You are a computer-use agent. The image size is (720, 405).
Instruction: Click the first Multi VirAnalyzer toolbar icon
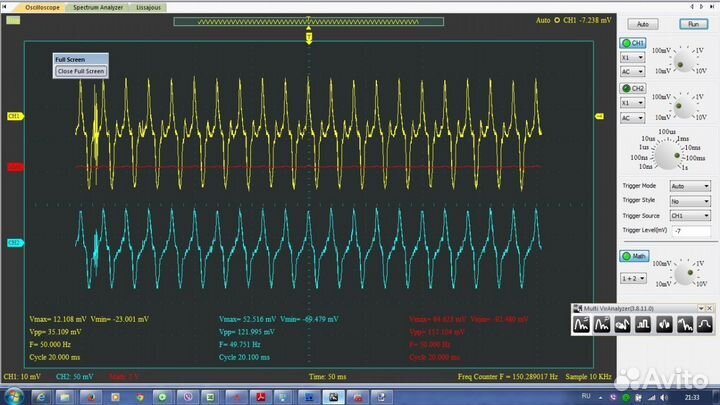click(581, 325)
